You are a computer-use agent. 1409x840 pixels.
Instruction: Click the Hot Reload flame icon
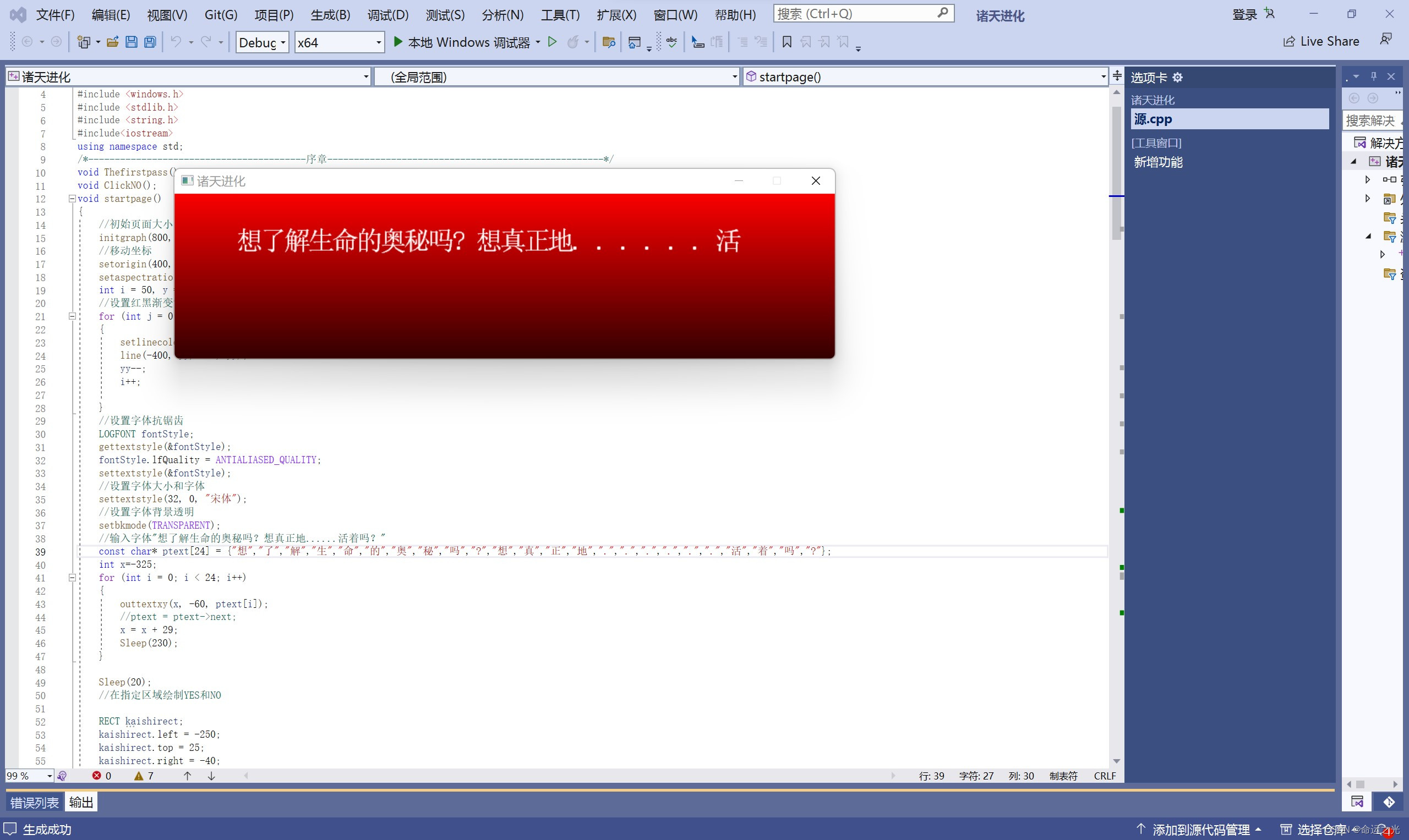(573, 42)
